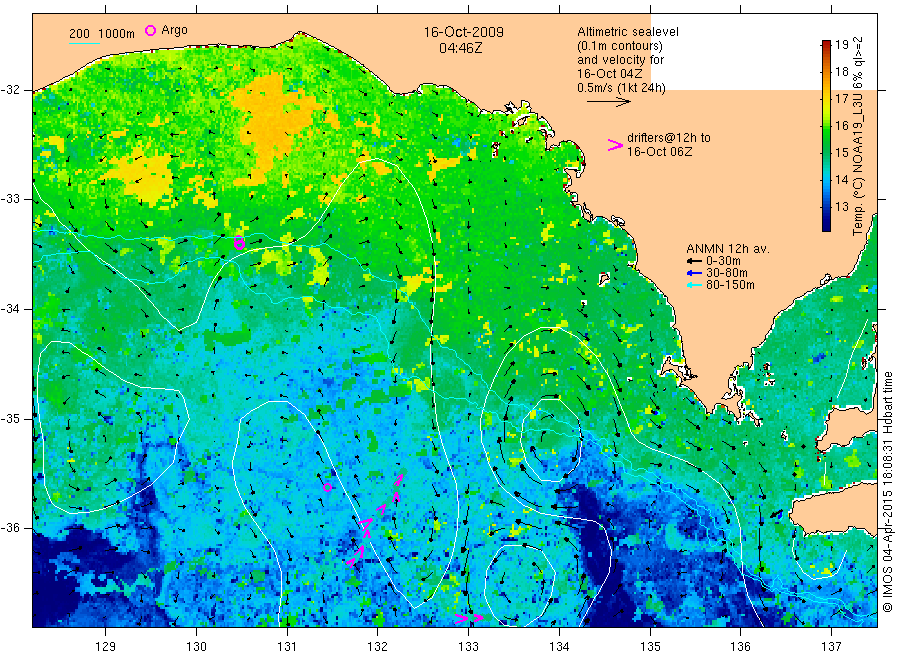Click the magenta drifter arrow at map bottom
This screenshot has height=660, width=900.
pos(469,618)
